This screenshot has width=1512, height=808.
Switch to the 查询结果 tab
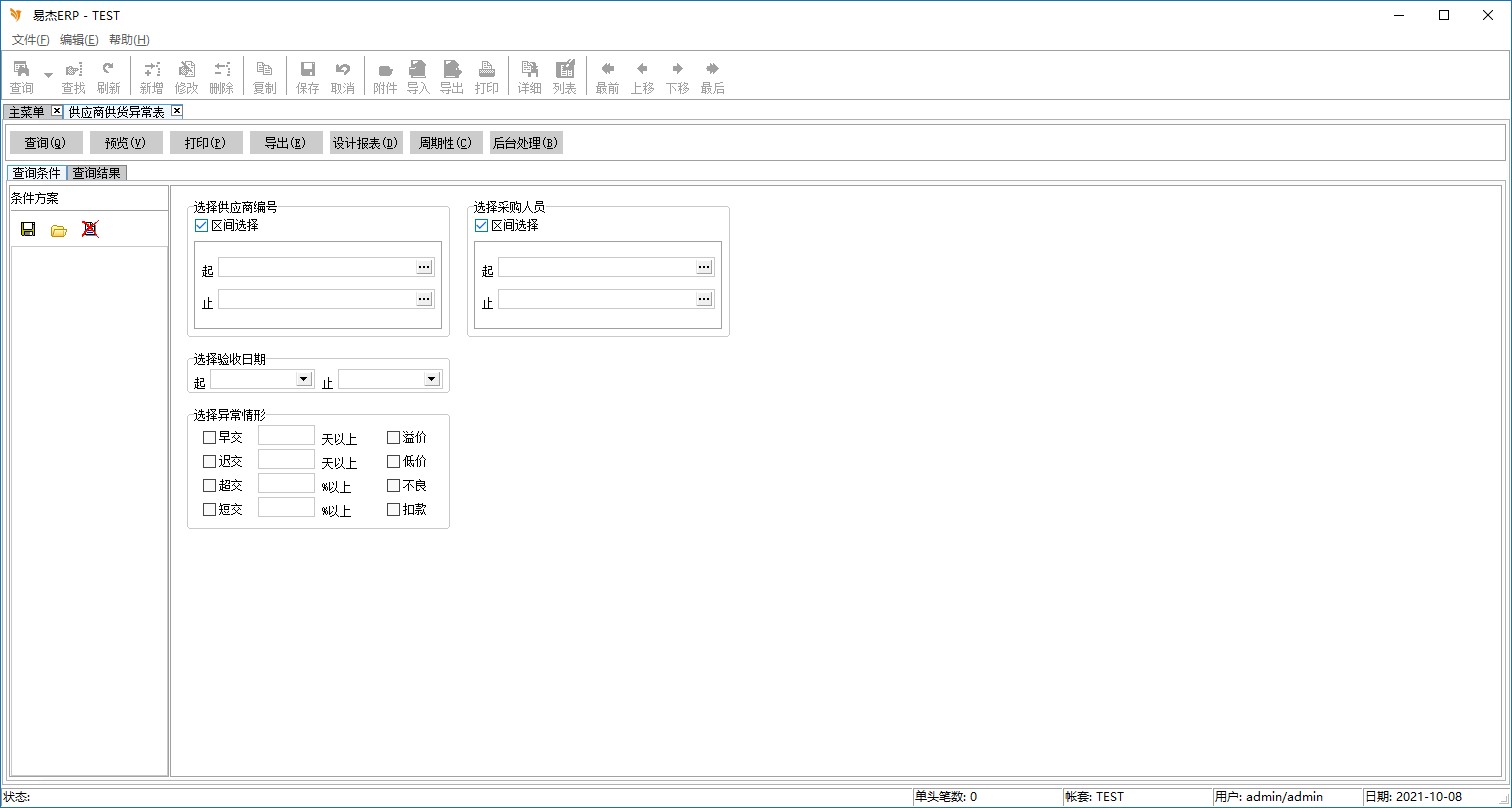point(96,173)
